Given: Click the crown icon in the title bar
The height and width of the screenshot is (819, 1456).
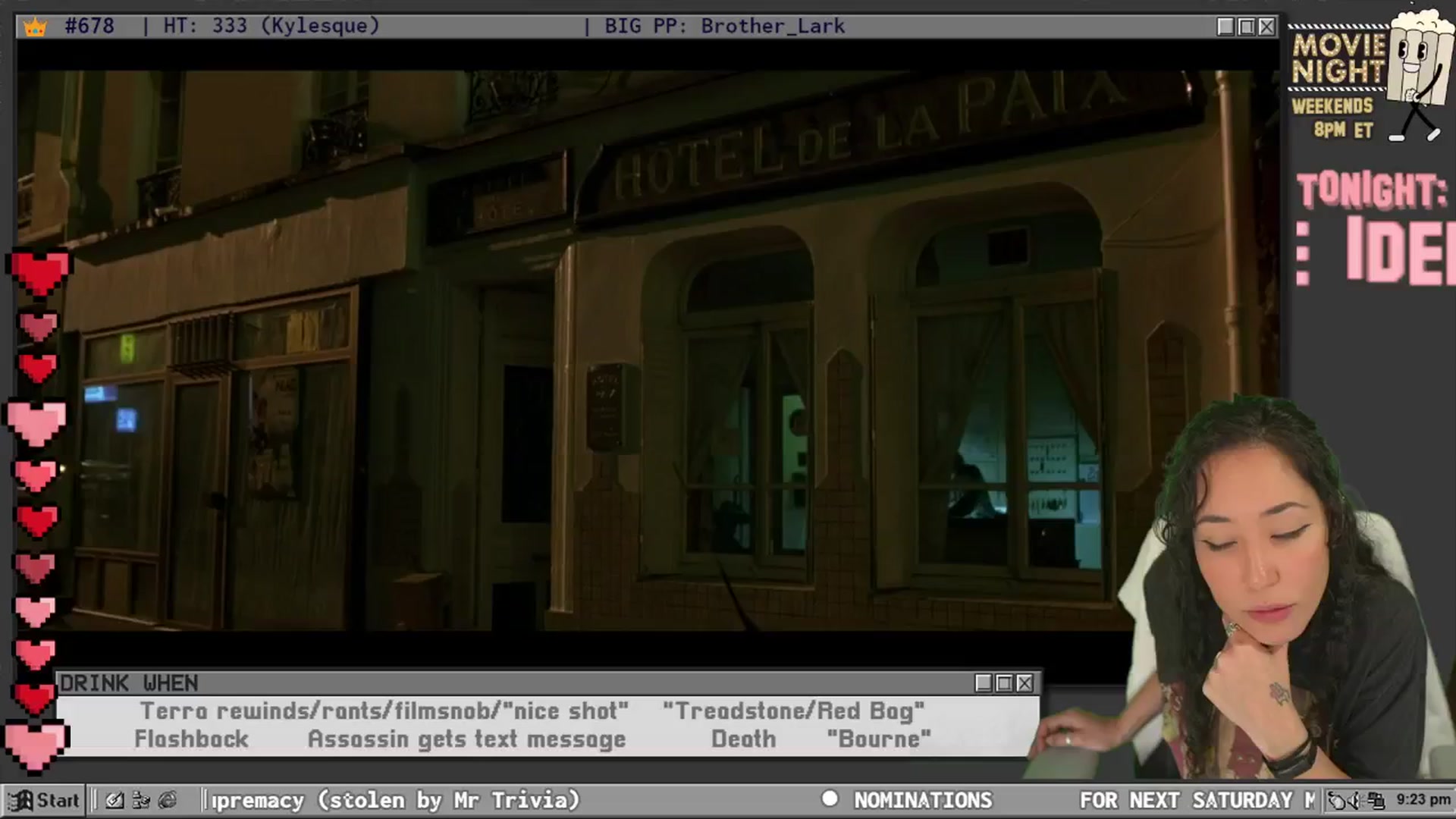Looking at the screenshot, I should (x=35, y=27).
